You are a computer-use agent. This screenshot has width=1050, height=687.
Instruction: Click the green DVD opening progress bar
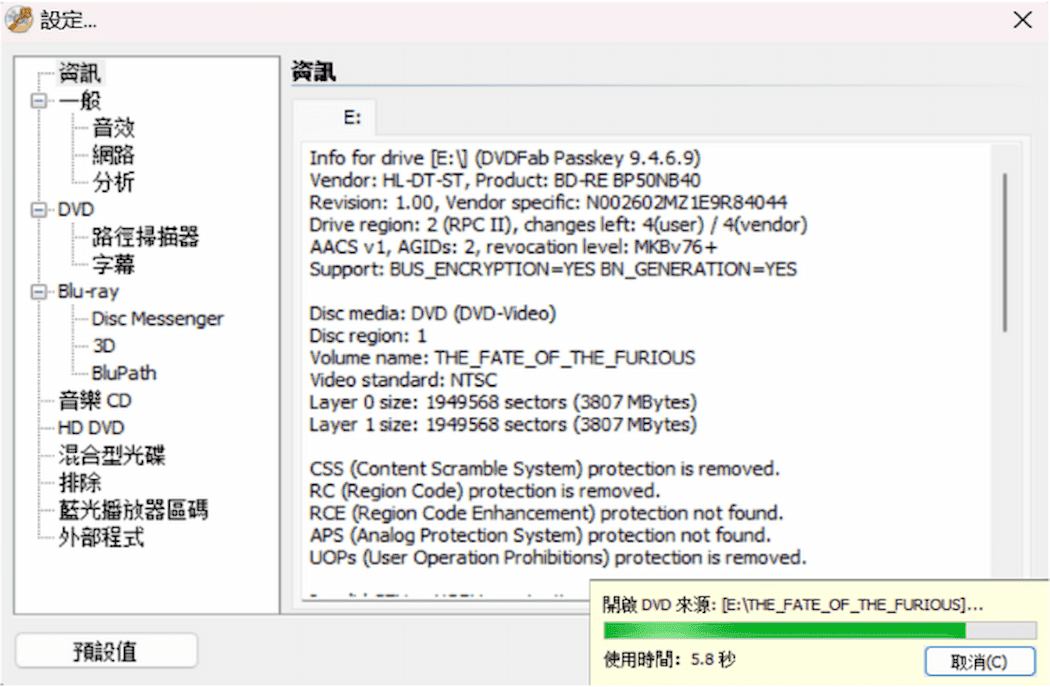[820, 630]
